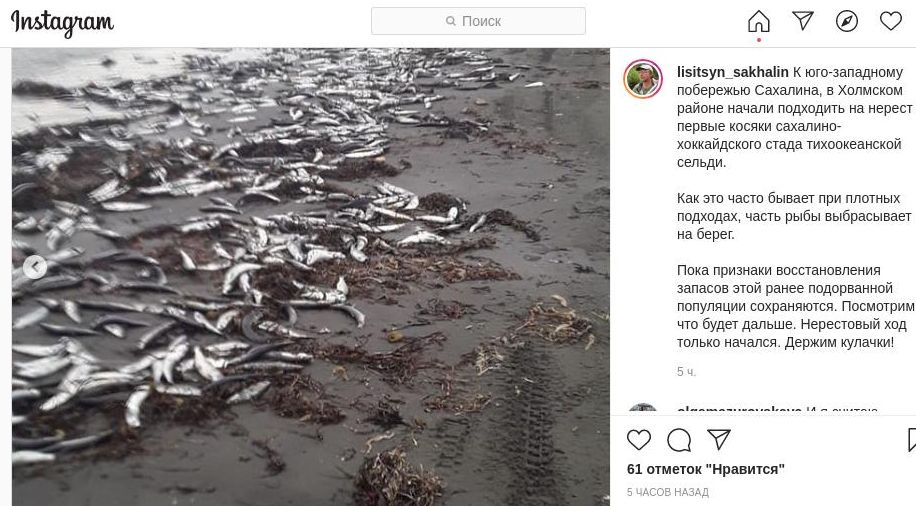Show previous photo with the left arrow
The image size is (916, 506).
click(x=34, y=267)
